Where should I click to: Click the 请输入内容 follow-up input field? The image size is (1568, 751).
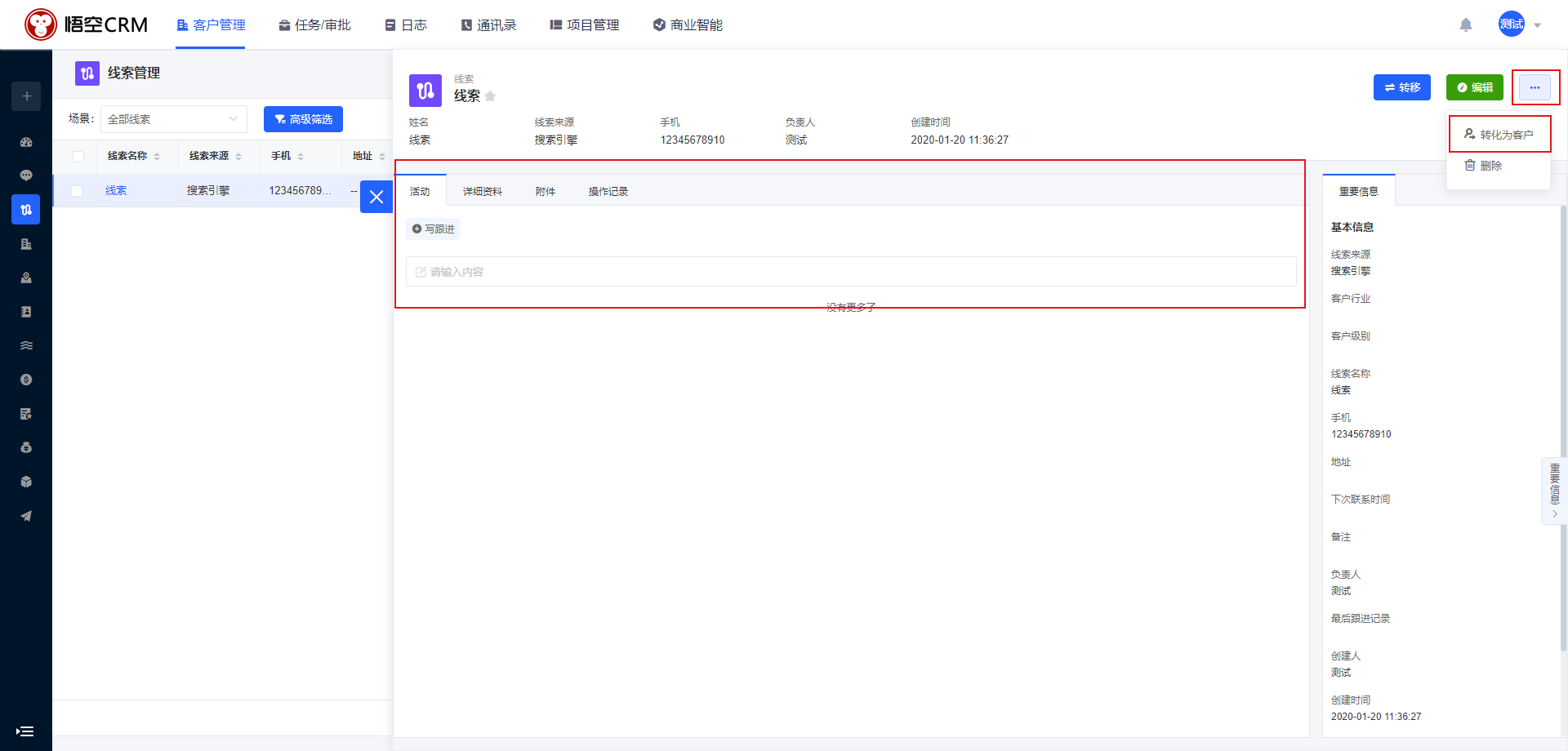click(850, 272)
